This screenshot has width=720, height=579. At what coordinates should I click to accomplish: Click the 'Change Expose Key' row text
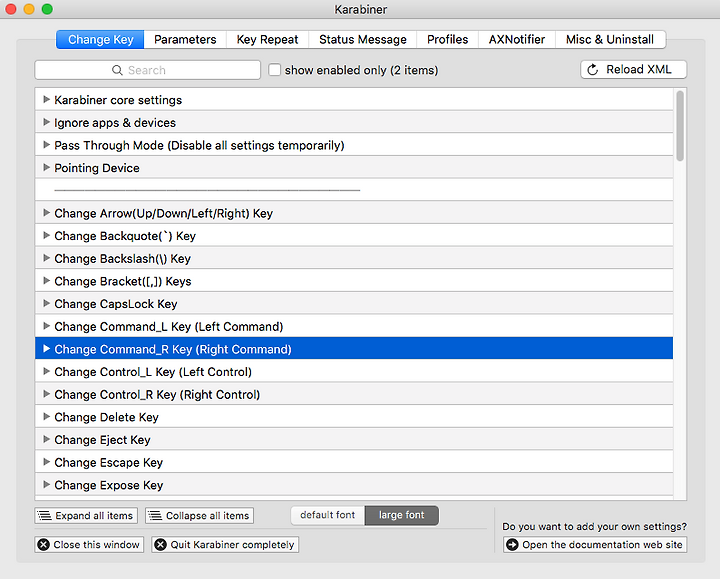109,485
